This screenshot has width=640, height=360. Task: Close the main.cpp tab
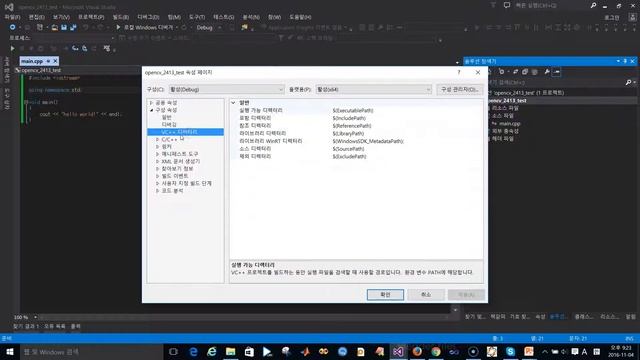click(55, 61)
